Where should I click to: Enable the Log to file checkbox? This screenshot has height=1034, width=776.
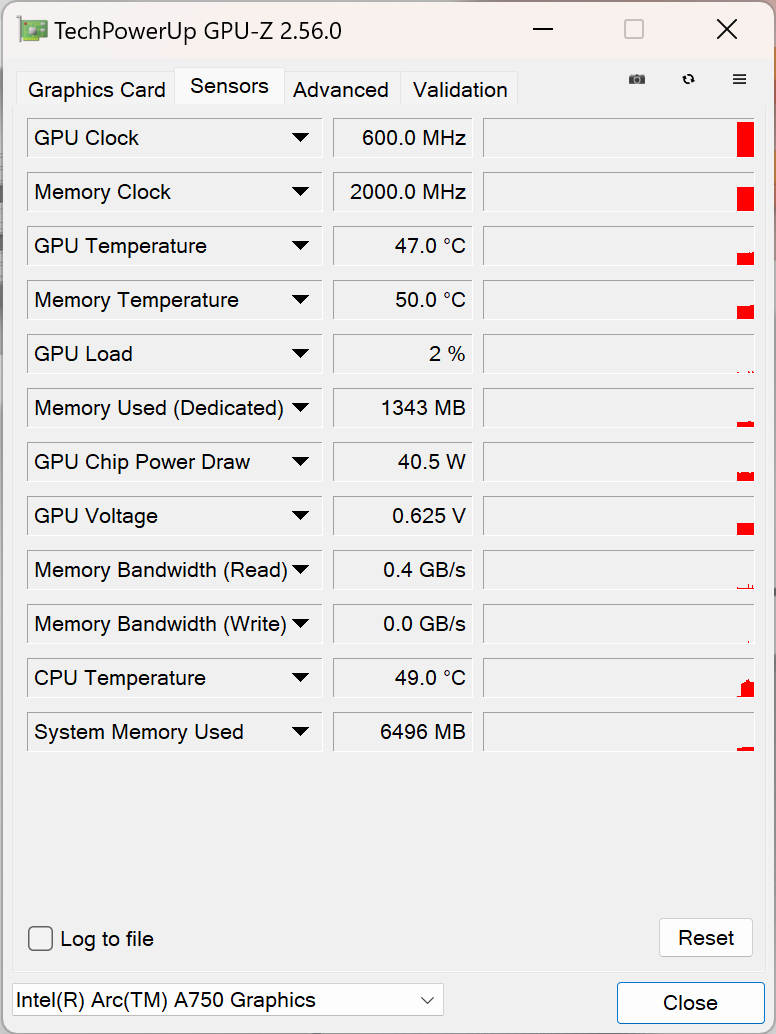click(x=41, y=939)
